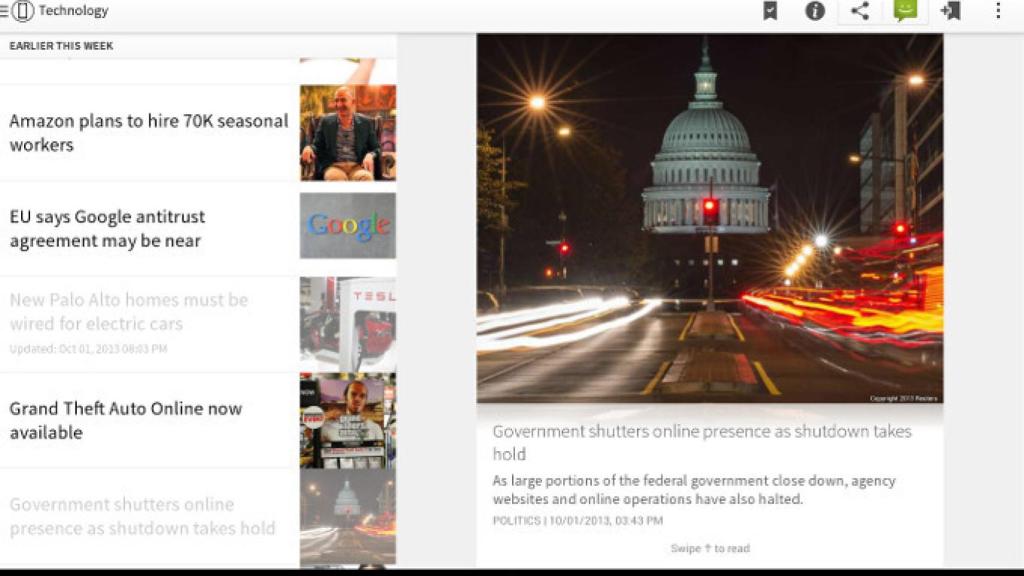Open 'EU says Google antitrust agreement' story
This screenshot has width=1024, height=576.
pyautogui.click(x=108, y=229)
